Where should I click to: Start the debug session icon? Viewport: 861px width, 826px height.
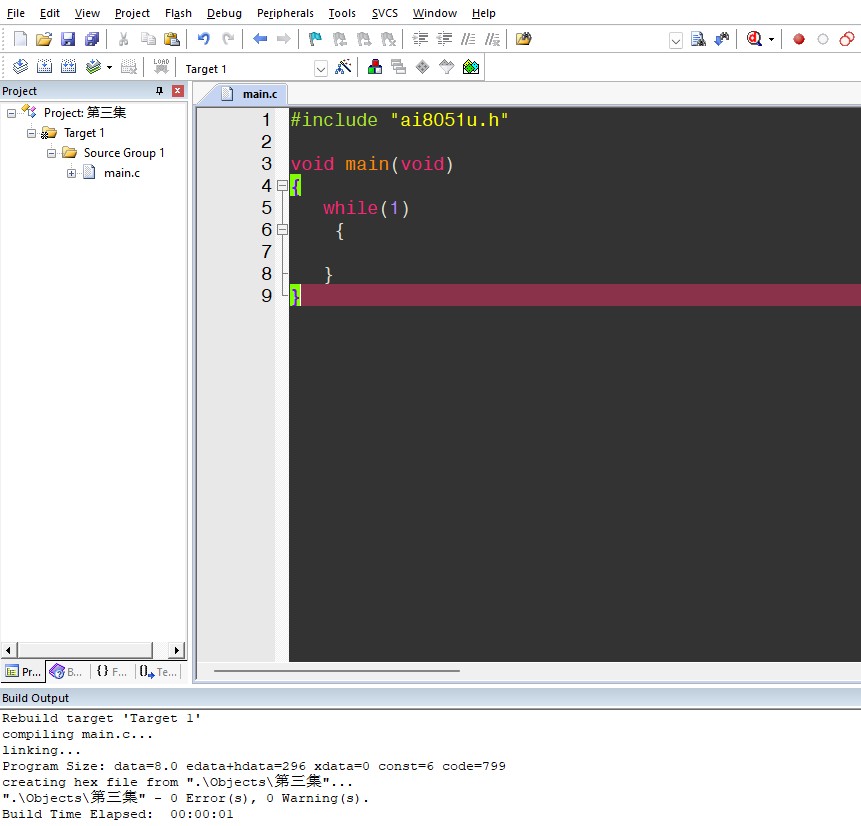[753, 39]
